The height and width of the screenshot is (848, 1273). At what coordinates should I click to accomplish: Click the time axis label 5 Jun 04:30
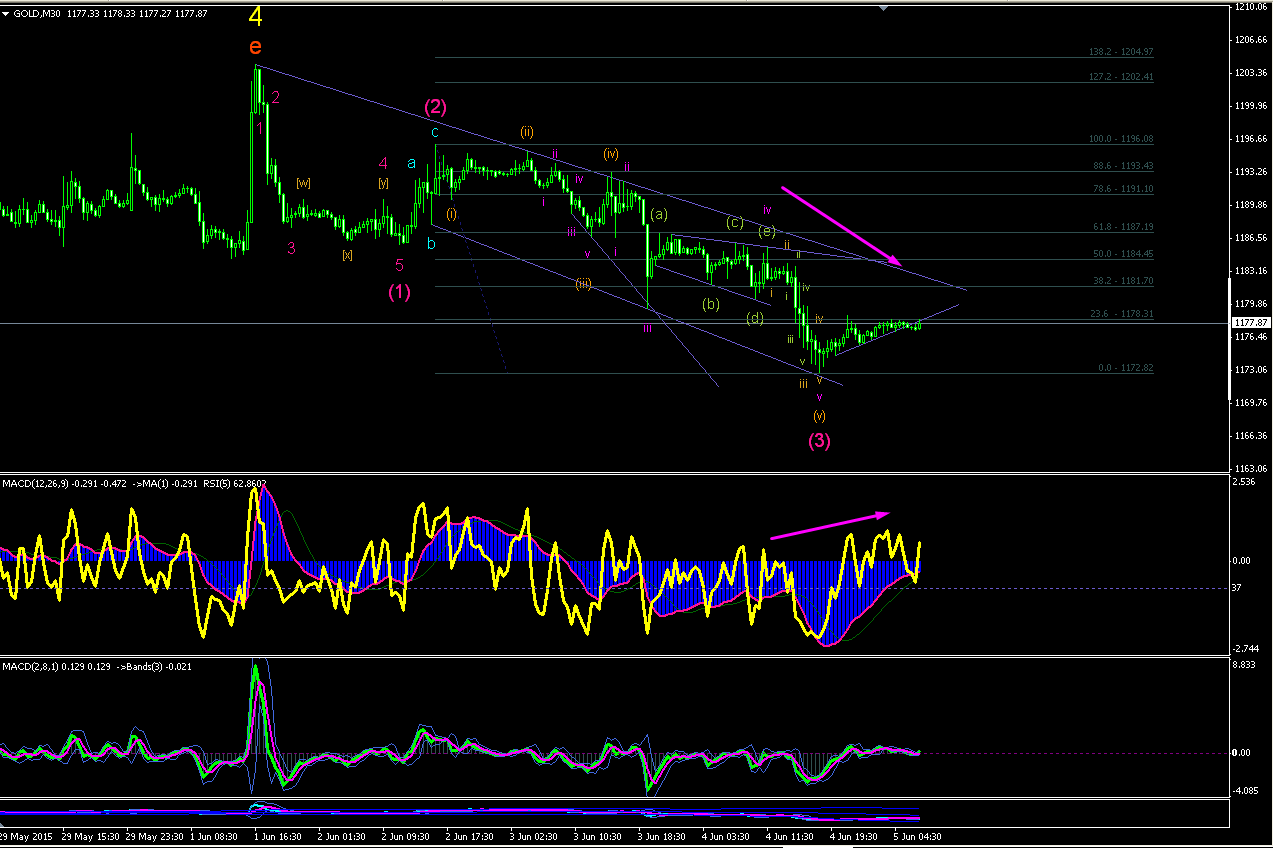pyautogui.click(x=917, y=837)
